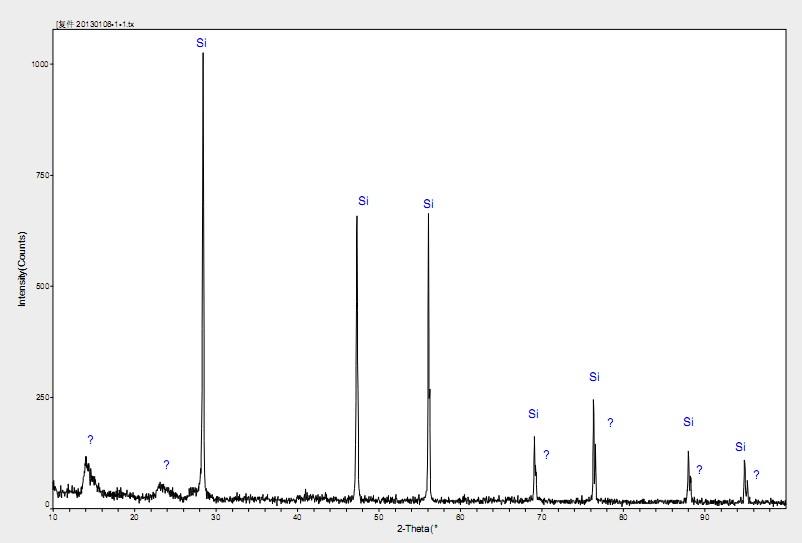Click the tip of the tallest Si peak
Image resolution: width=802 pixels, height=543 pixels.
[203, 53]
